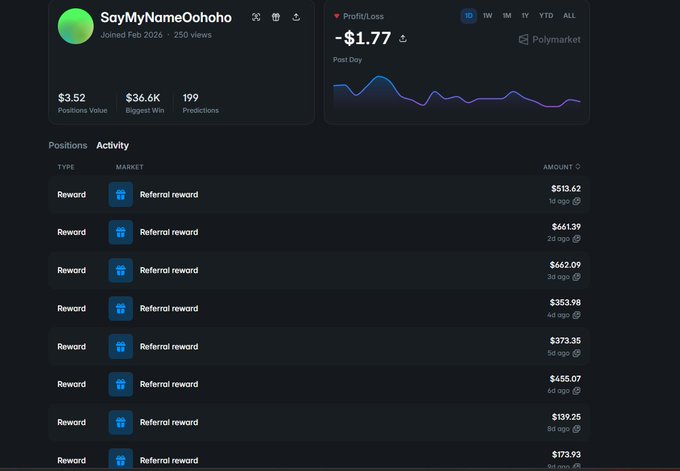Open the Activity tab
The image size is (680, 471).
112,145
